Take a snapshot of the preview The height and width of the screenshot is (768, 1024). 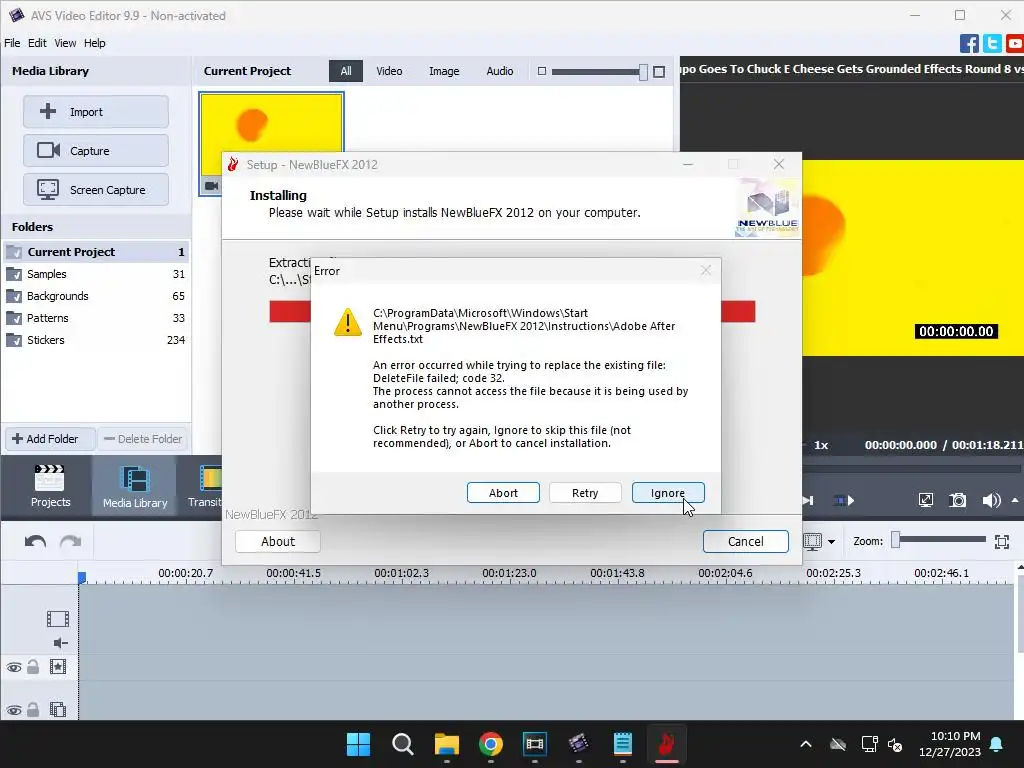957,500
